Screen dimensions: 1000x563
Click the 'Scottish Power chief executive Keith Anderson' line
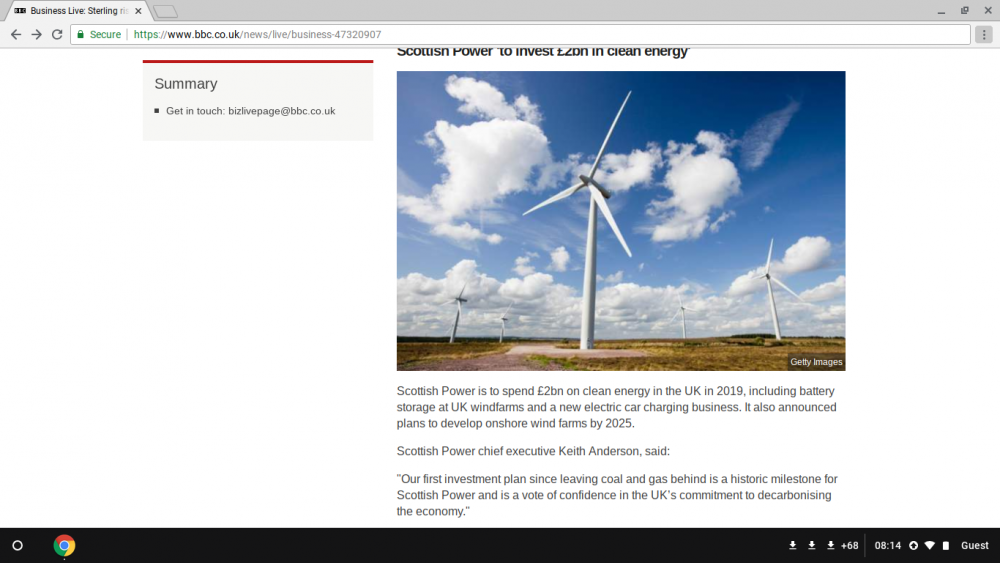[533, 451]
